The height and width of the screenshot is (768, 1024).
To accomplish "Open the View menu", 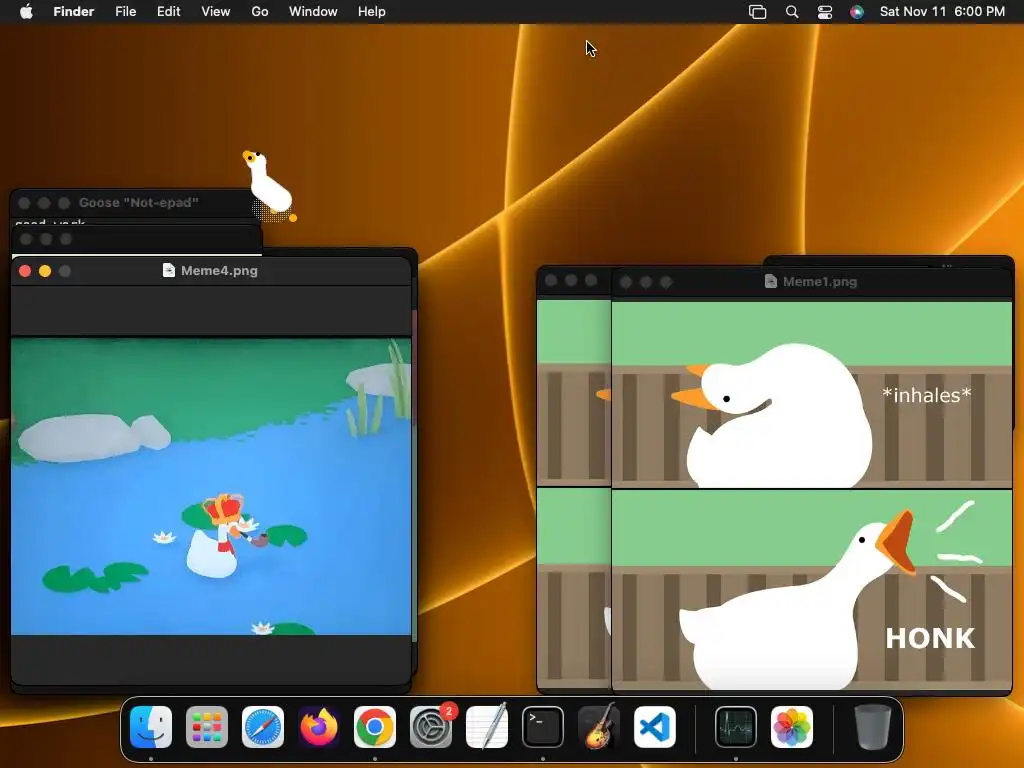I will click(x=216, y=12).
